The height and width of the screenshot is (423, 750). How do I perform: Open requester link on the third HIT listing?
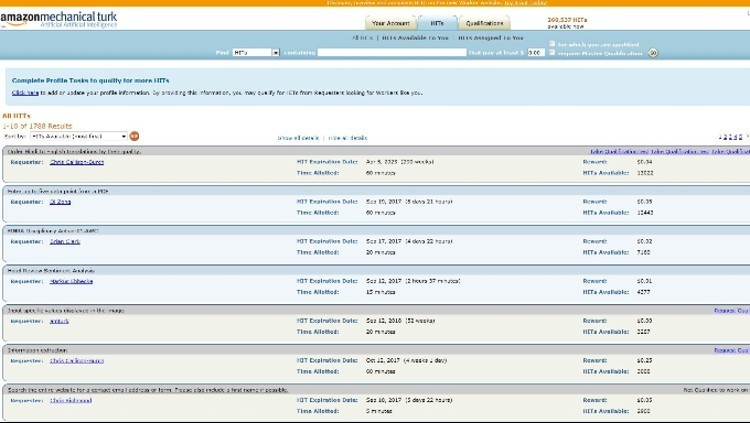(x=65, y=242)
